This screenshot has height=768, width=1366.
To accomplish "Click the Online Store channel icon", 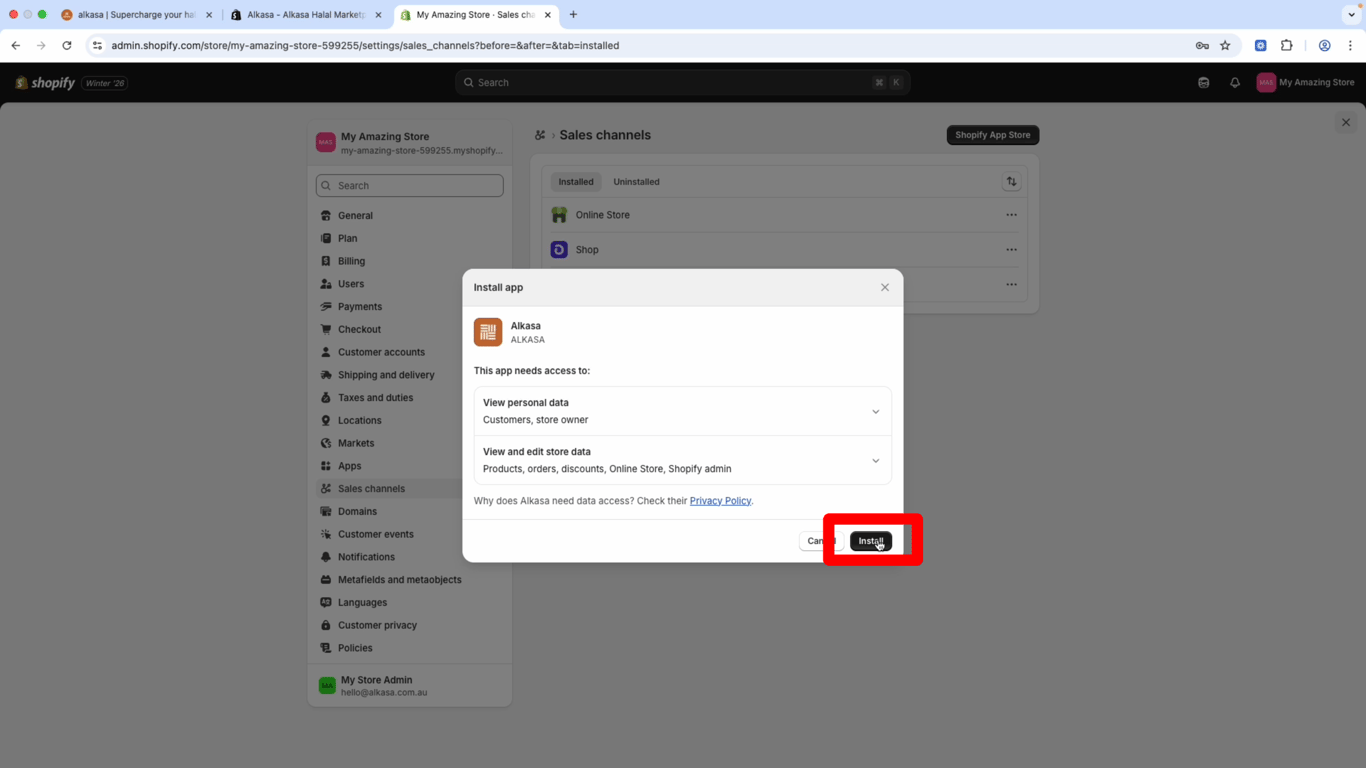I will pyautogui.click(x=559, y=215).
